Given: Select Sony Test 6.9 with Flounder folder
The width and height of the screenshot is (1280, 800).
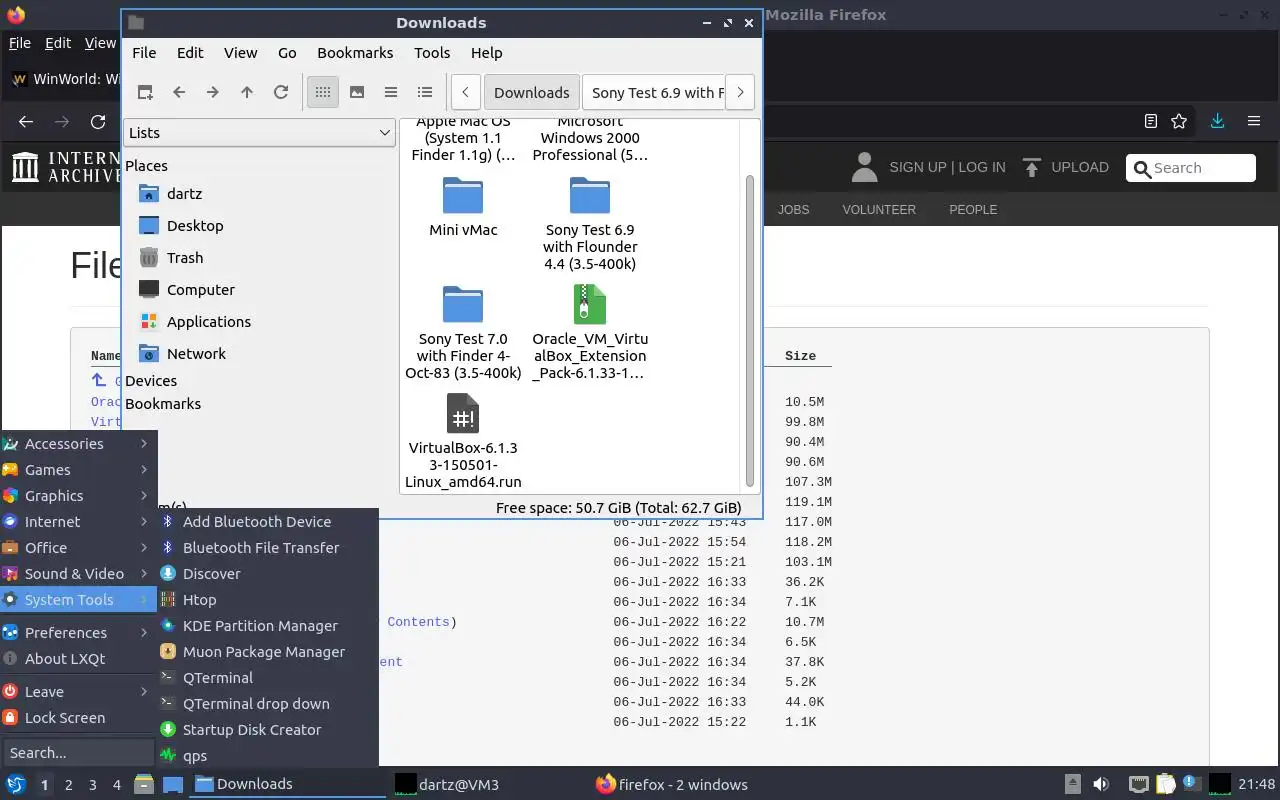Looking at the screenshot, I should click(x=590, y=223).
